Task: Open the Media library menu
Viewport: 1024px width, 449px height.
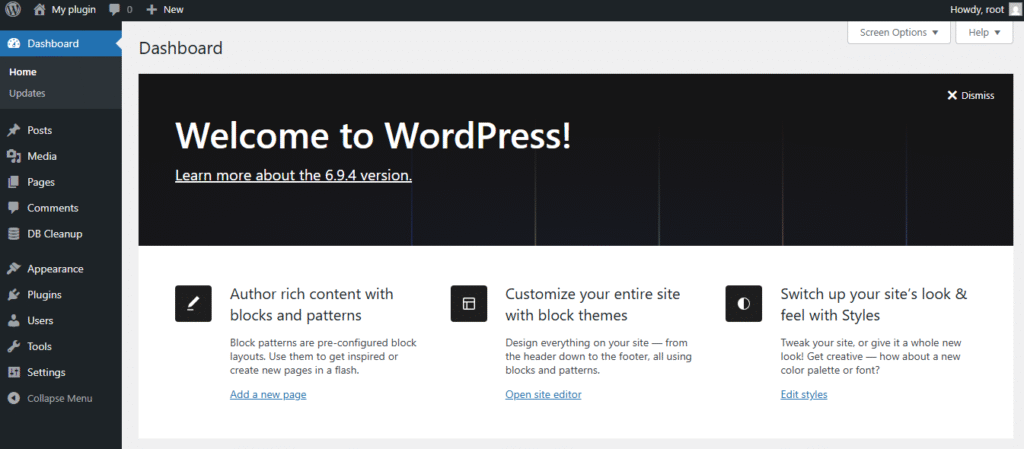Action: point(42,156)
